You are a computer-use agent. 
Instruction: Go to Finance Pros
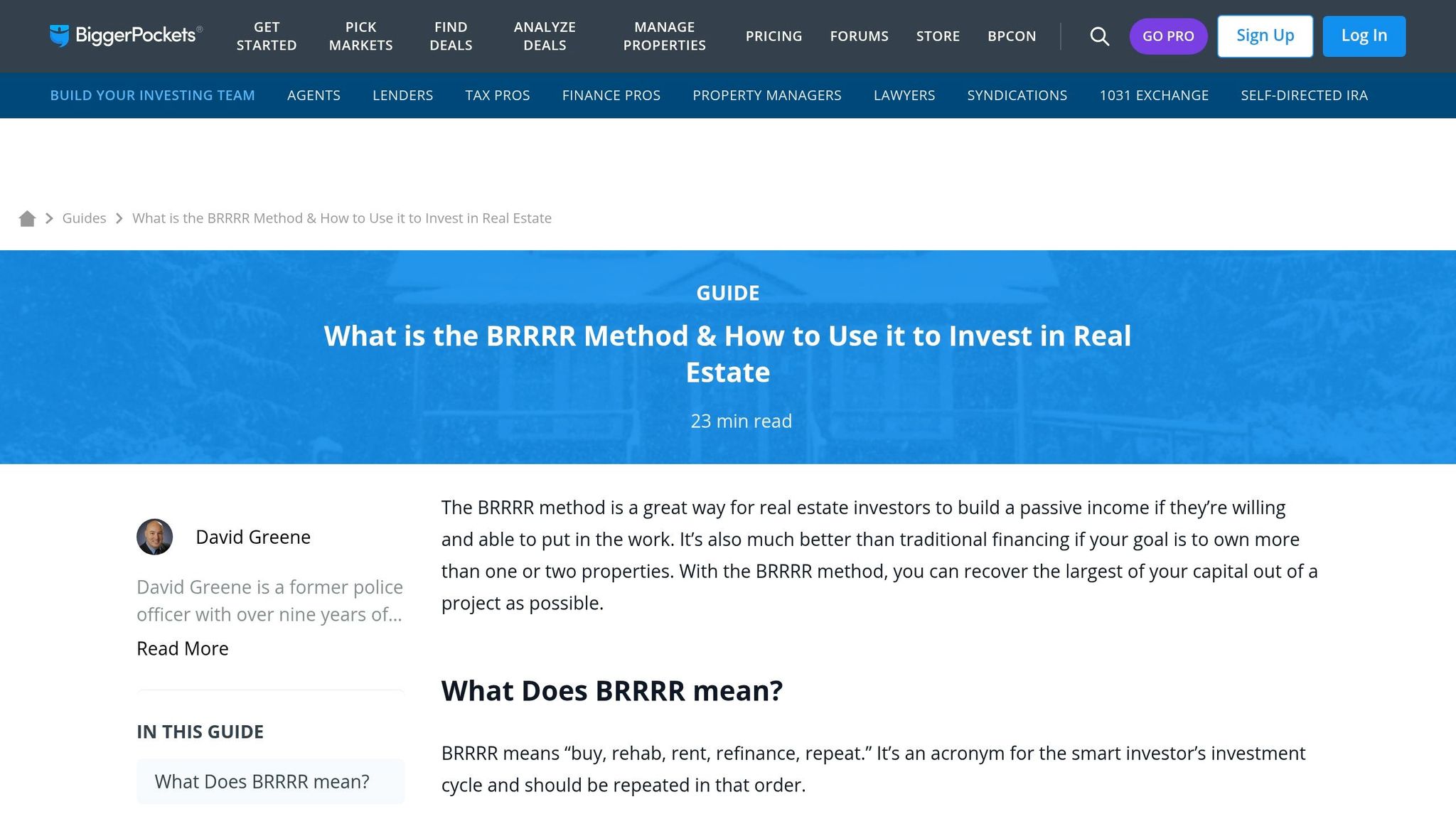pos(611,95)
